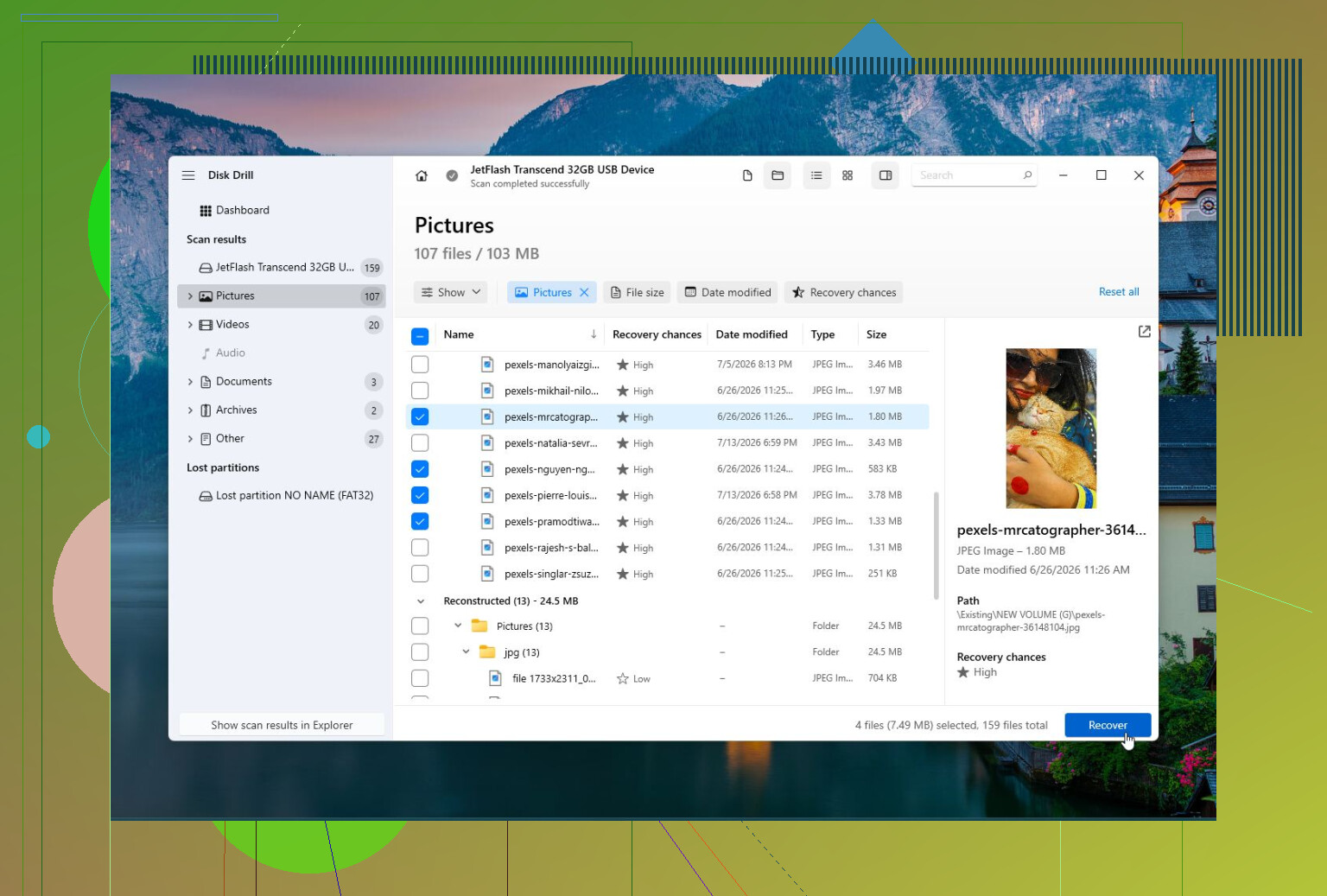Select JetFlash Transcend 32GB scan result
The width and height of the screenshot is (1327, 896).
pyautogui.click(x=281, y=268)
